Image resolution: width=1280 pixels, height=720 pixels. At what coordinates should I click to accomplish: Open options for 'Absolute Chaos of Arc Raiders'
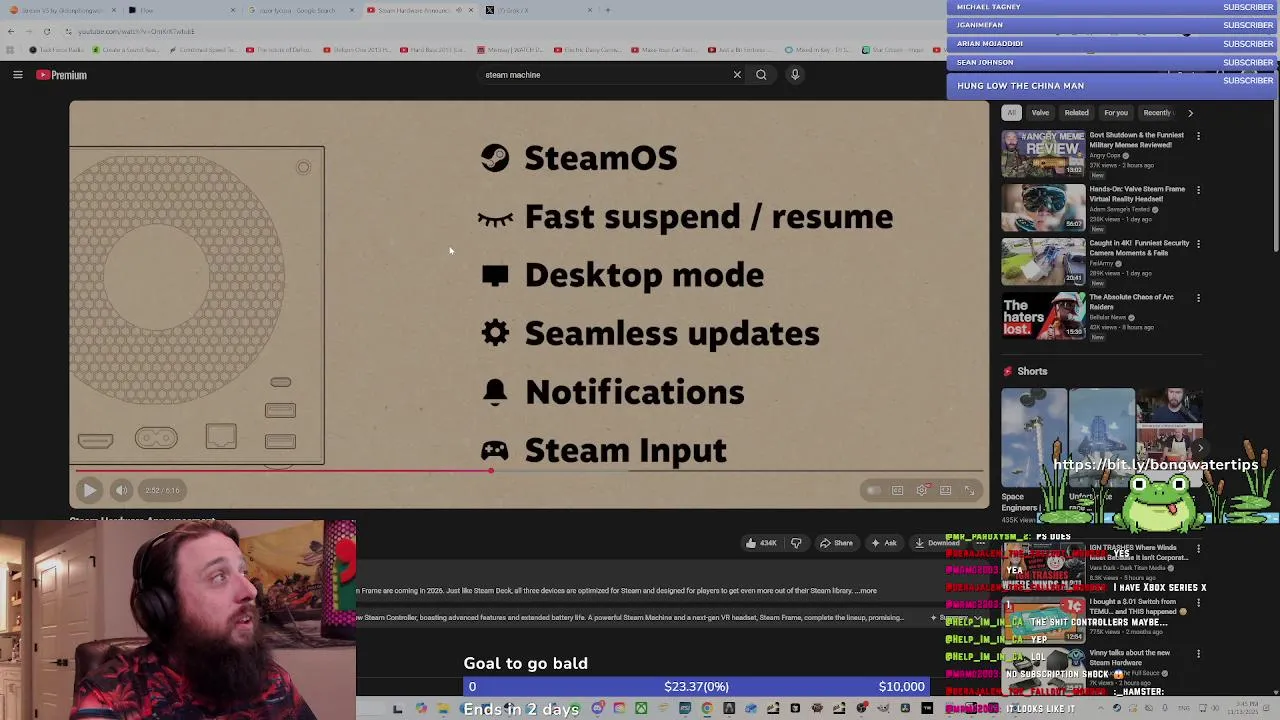pyautogui.click(x=1198, y=298)
